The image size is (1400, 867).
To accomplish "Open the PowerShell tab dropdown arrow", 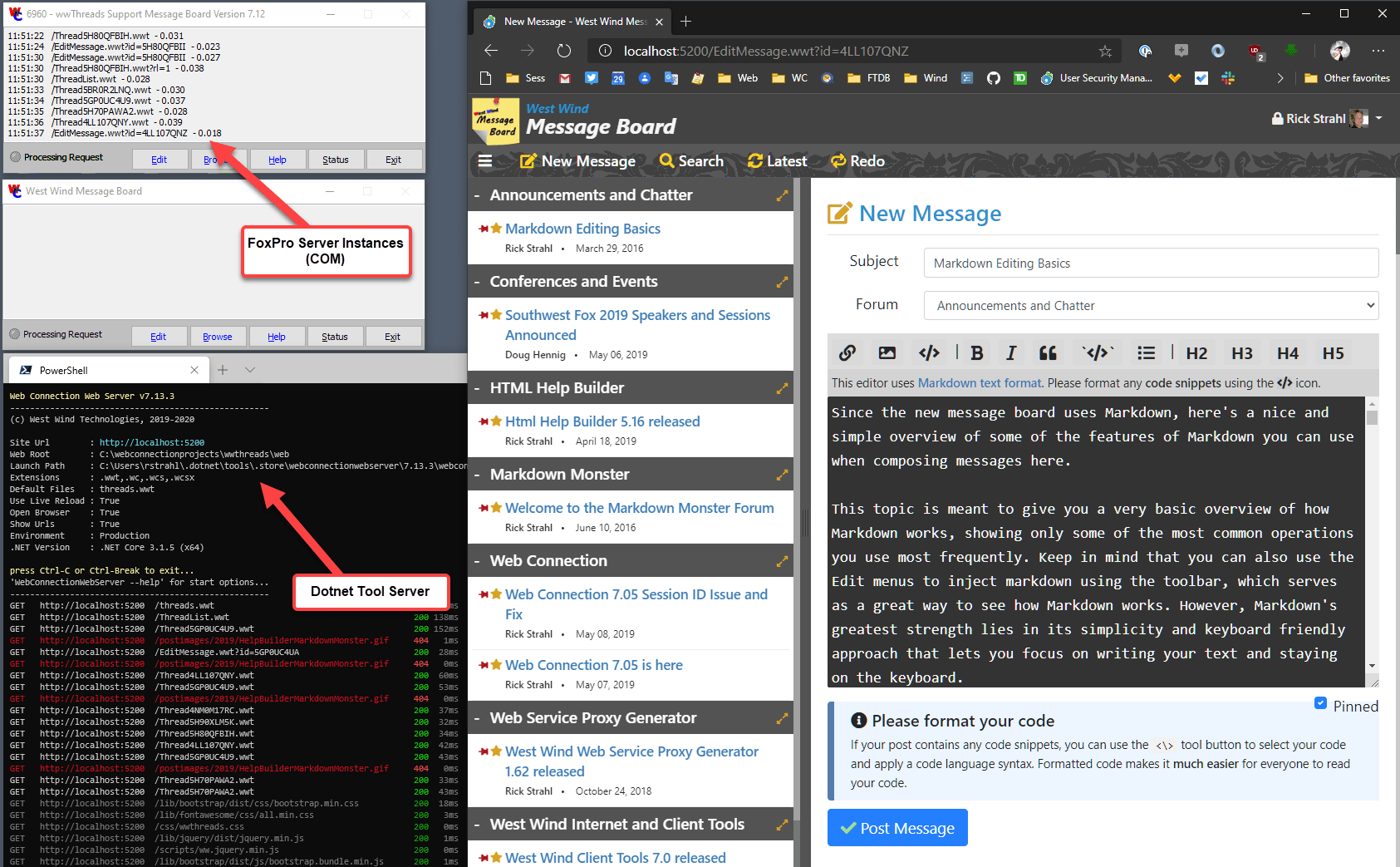I will click(250, 370).
